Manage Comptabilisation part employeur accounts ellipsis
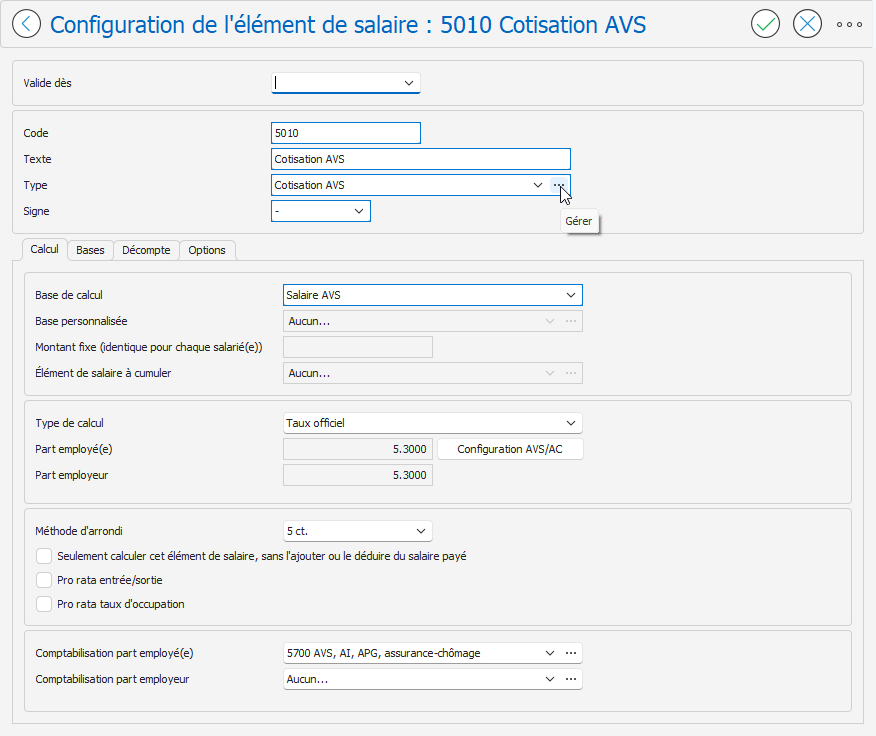876x736 pixels. coord(570,680)
